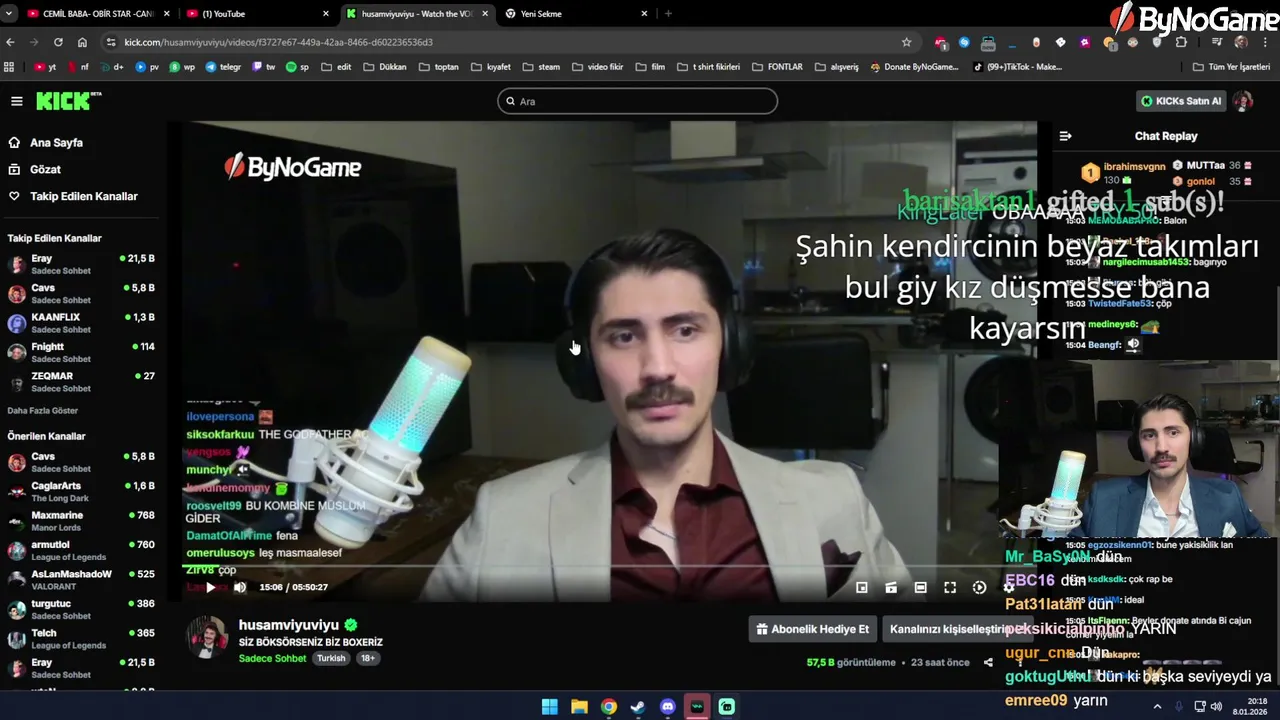Click the Sadece Sohbet category link
Image resolution: width=1280 pixels, height=720 pixels.
pyautogui.click(x=272, y=658)
